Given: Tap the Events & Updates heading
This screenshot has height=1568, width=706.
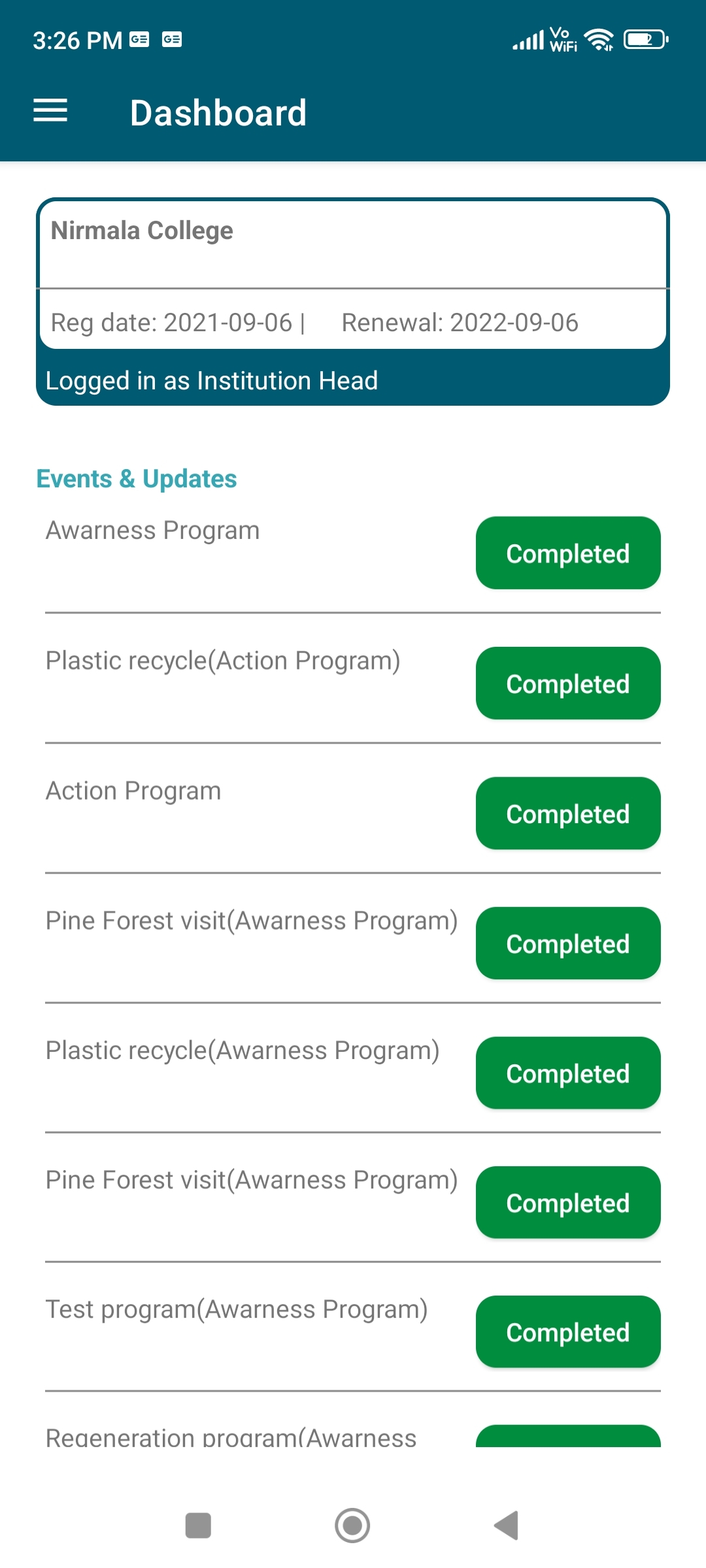Looking at the screenshot, I should [x=137, y=479].
